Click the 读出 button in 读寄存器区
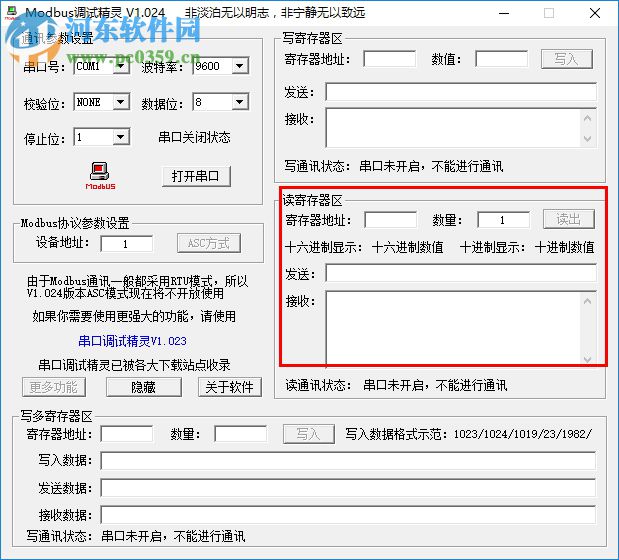This screenshot has height=560, width=619. [x=569, y=219]
